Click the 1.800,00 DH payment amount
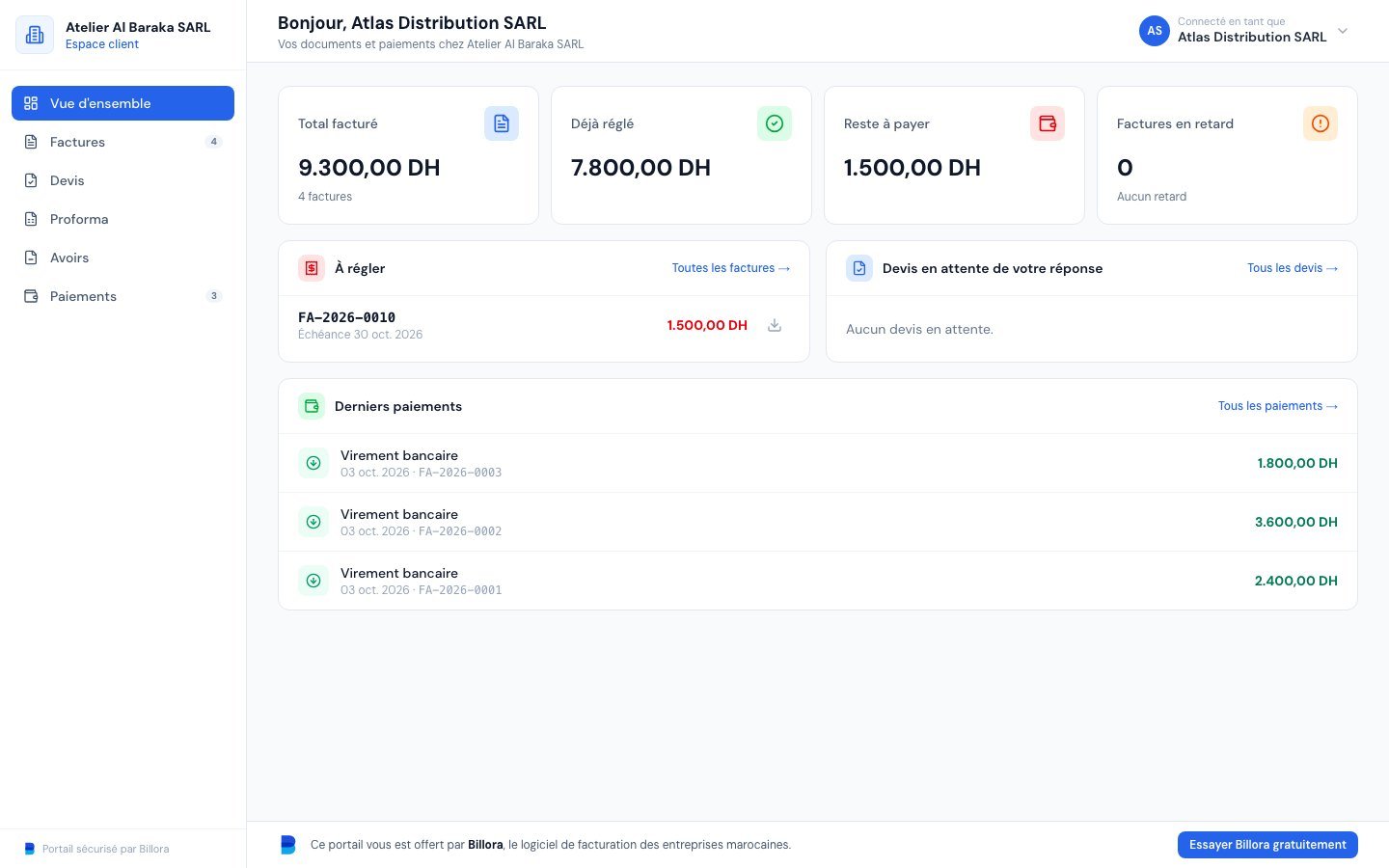 (x=1297, y=463)
